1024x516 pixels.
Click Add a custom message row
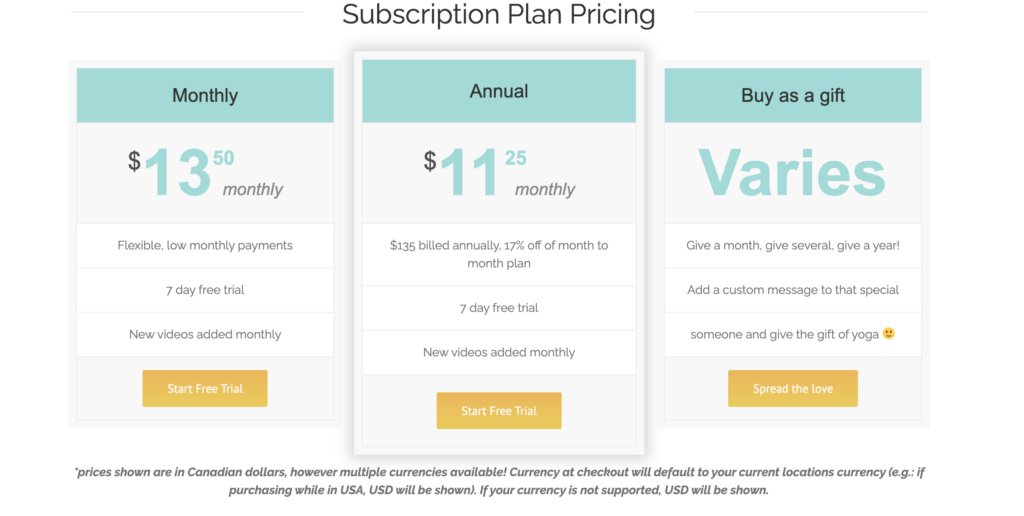[793, 290]
